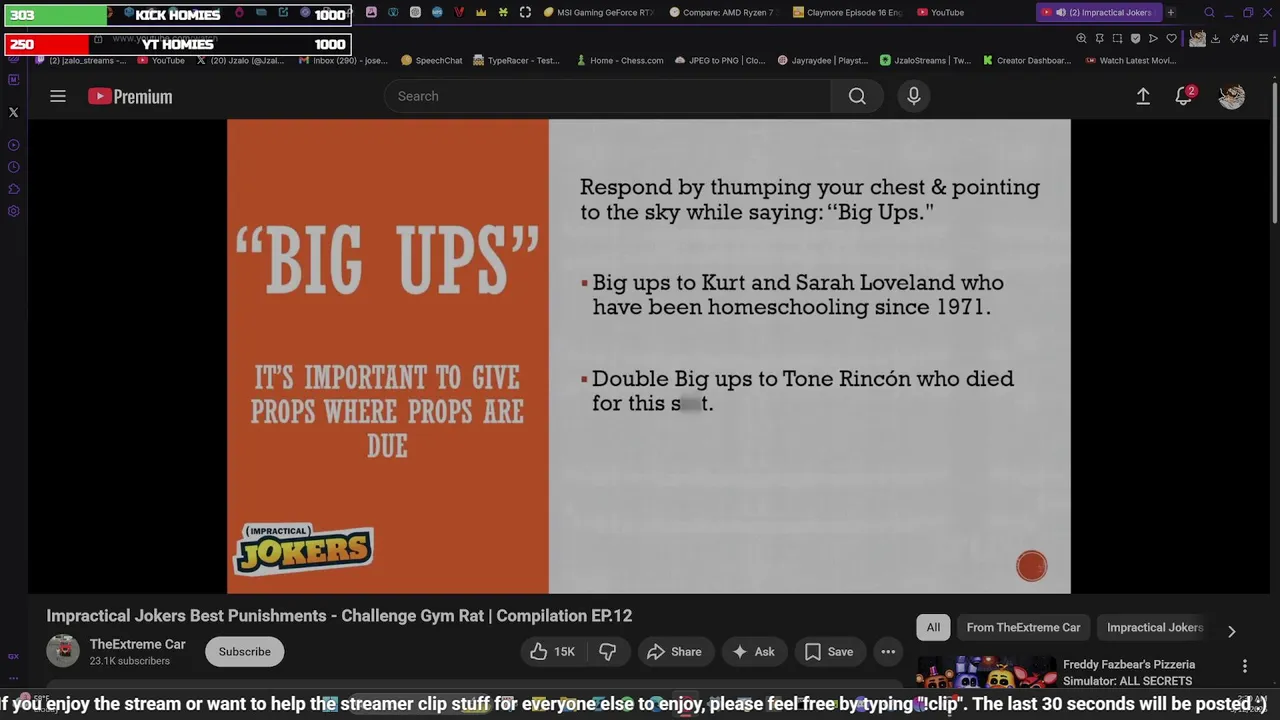The height and width of the screenshot is (720, 1280).
Task: Open the Home - Chess.com bookmark
Action: [x=619, y=60]
